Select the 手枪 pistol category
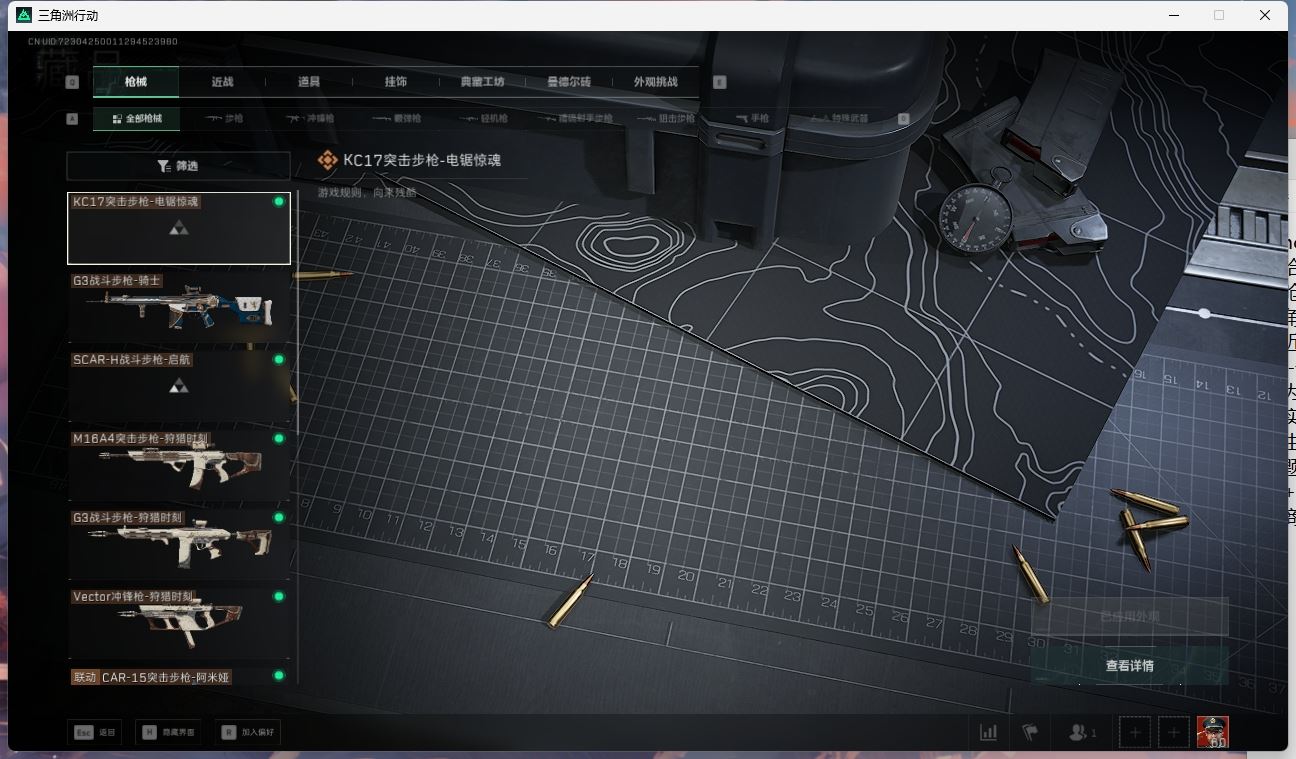The image size is (1296, 759). (x=752, y=118)
